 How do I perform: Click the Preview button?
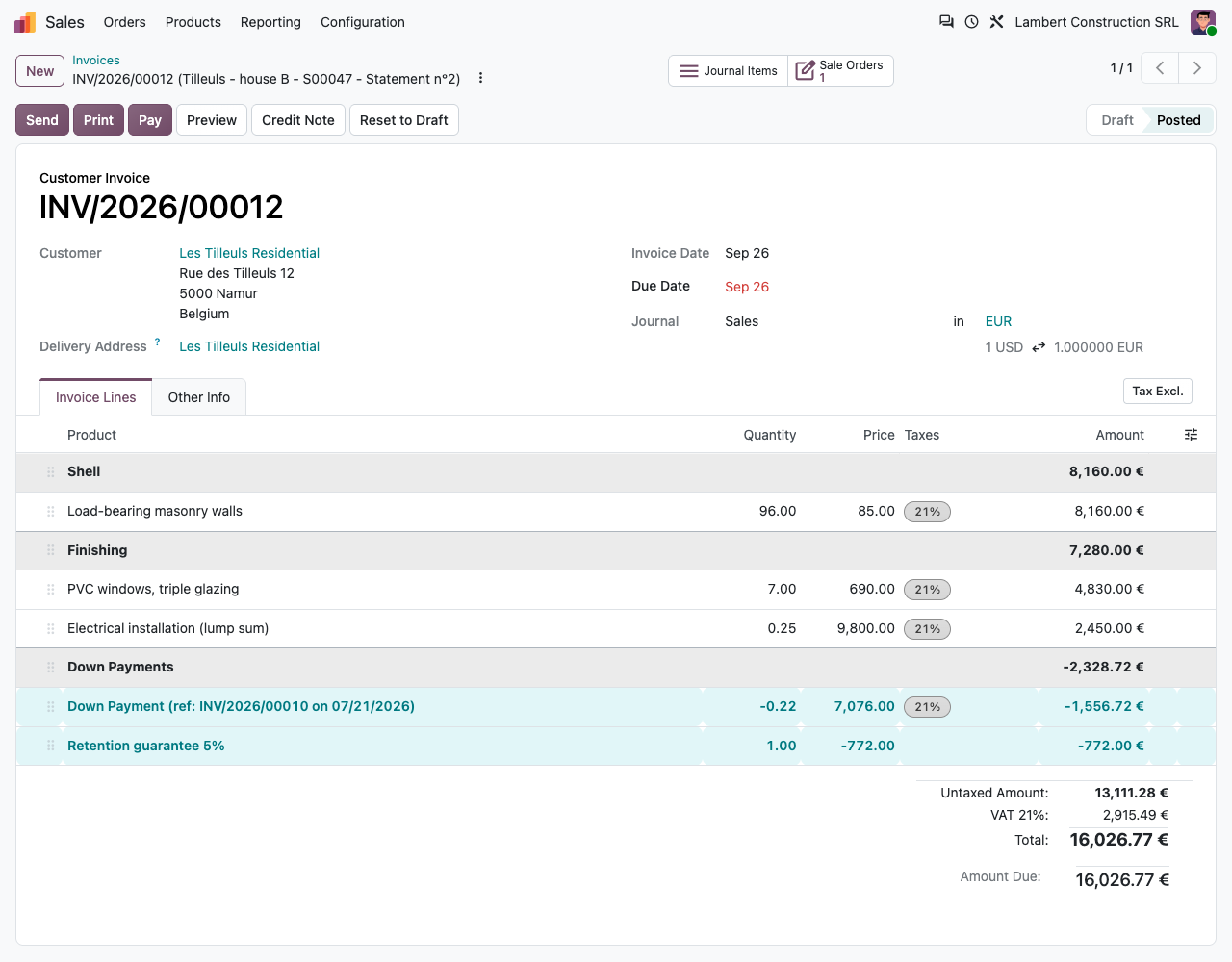[x=212, y=120]
